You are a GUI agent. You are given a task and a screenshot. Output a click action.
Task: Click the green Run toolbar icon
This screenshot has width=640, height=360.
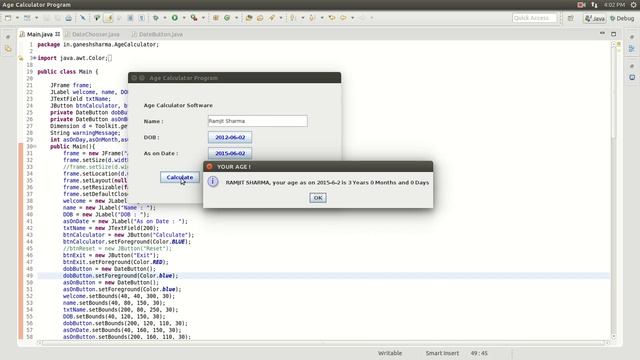175,18
